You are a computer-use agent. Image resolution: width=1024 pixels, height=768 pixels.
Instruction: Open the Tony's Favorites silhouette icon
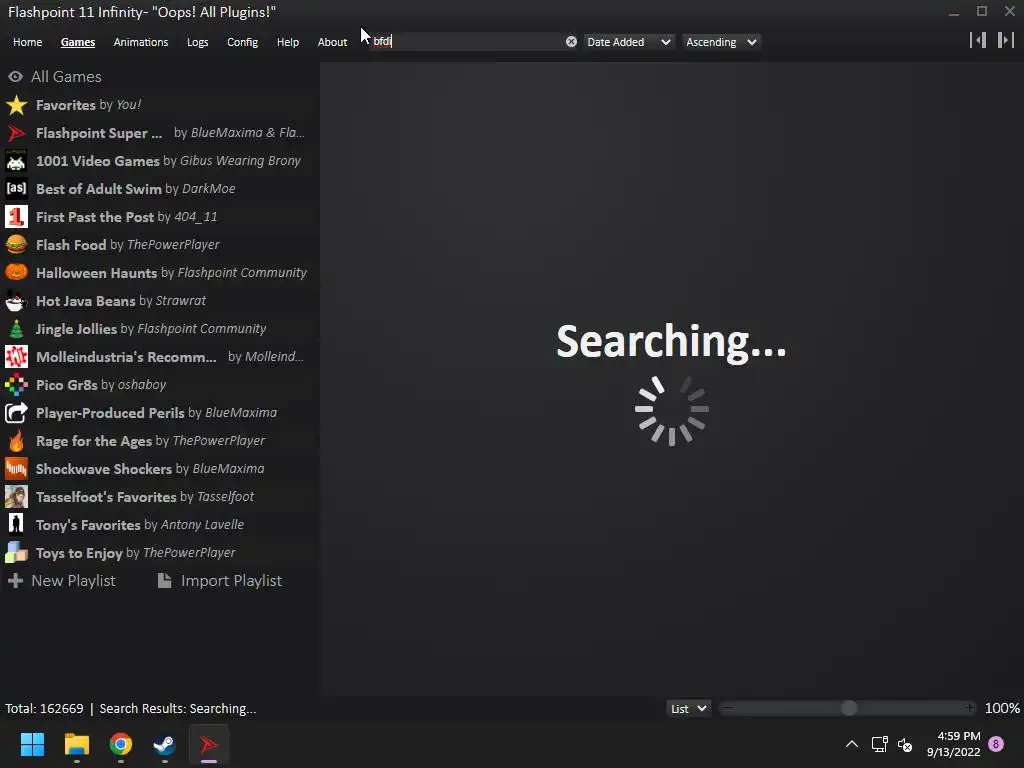[x=16, y=525]
